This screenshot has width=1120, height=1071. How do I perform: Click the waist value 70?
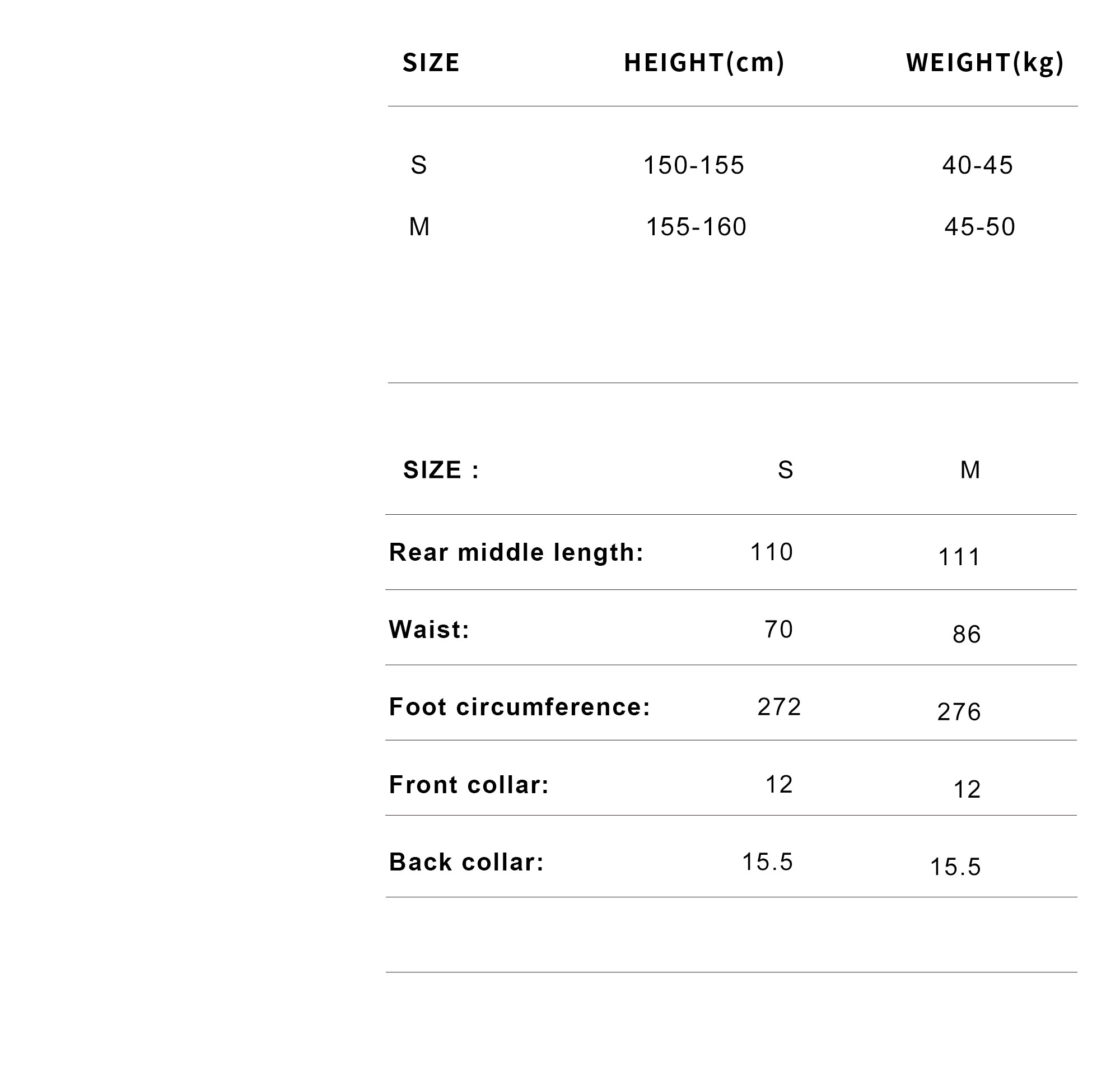click(778, 630)
